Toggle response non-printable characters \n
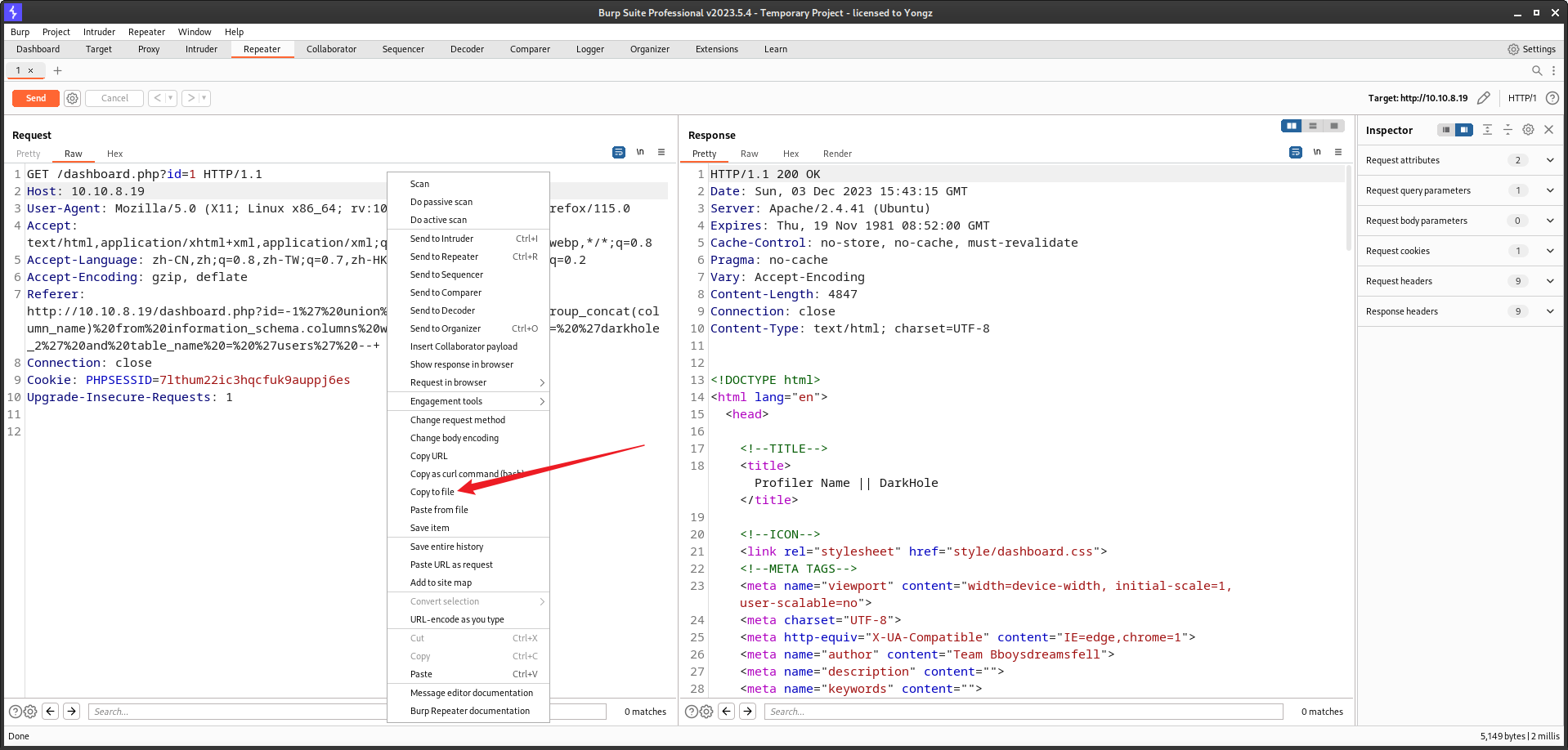The height and width of the screenshot is (750, 1568). pos(1317,152)
